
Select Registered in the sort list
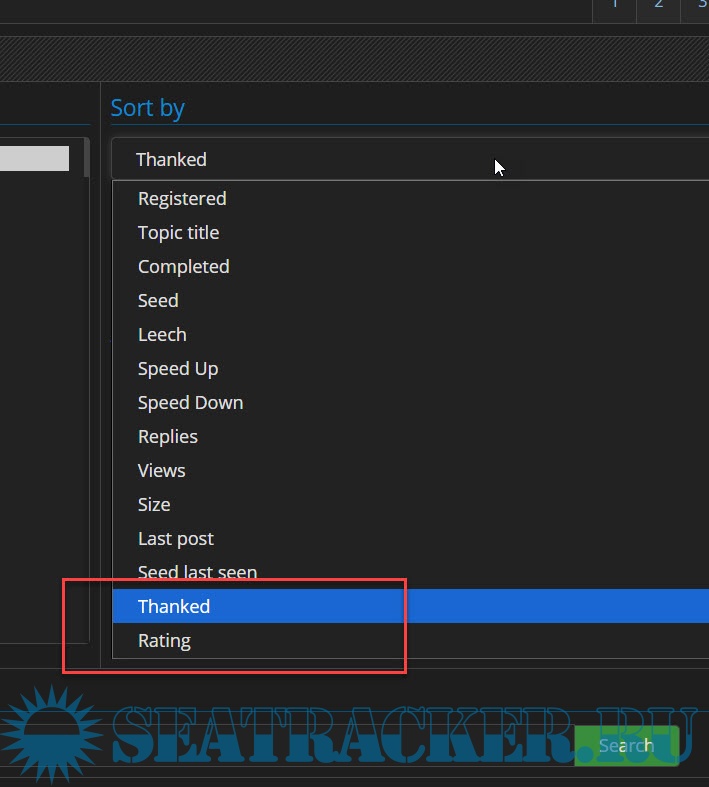(182, 199)
